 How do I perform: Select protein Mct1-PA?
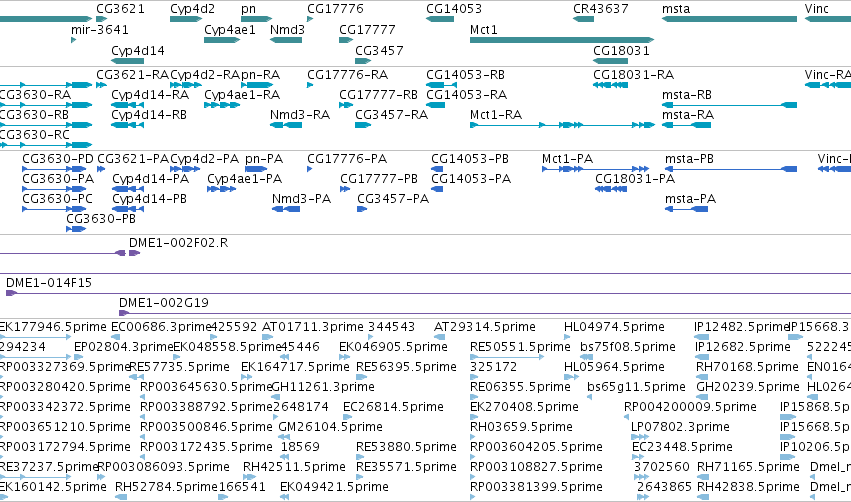(567, 158)
